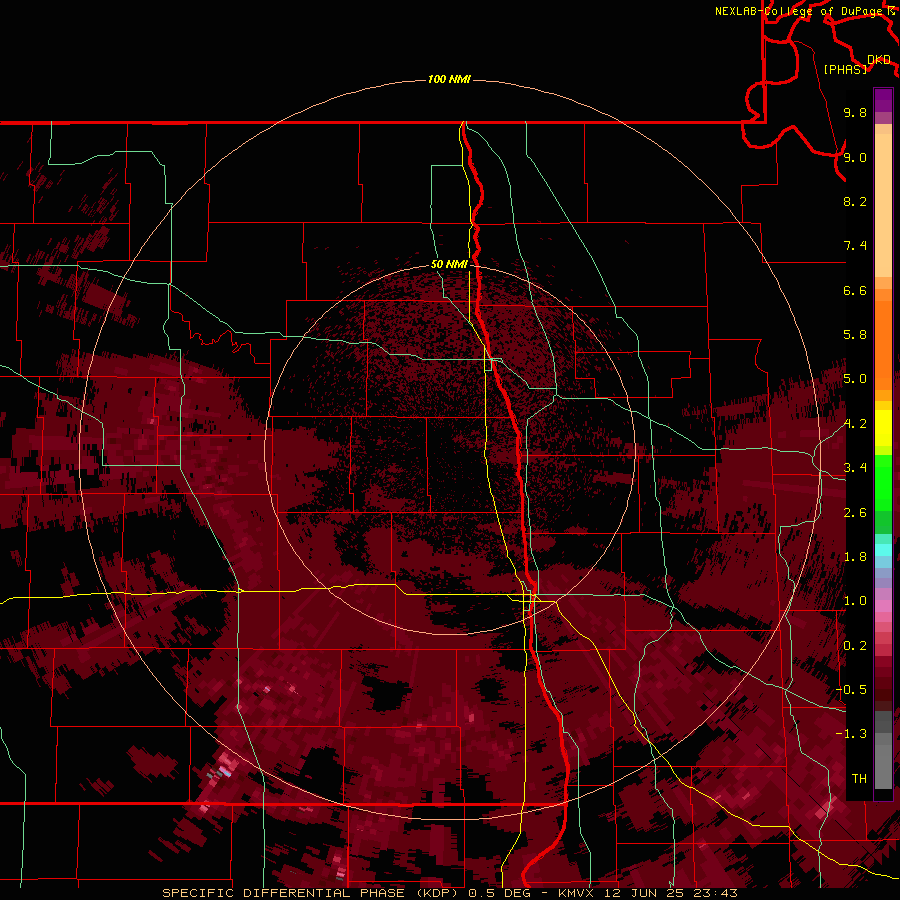The height and width of the screenshot is (900, 900).
Task: Click the 4.2 value on the color scale
Action: tap(855, 424)
